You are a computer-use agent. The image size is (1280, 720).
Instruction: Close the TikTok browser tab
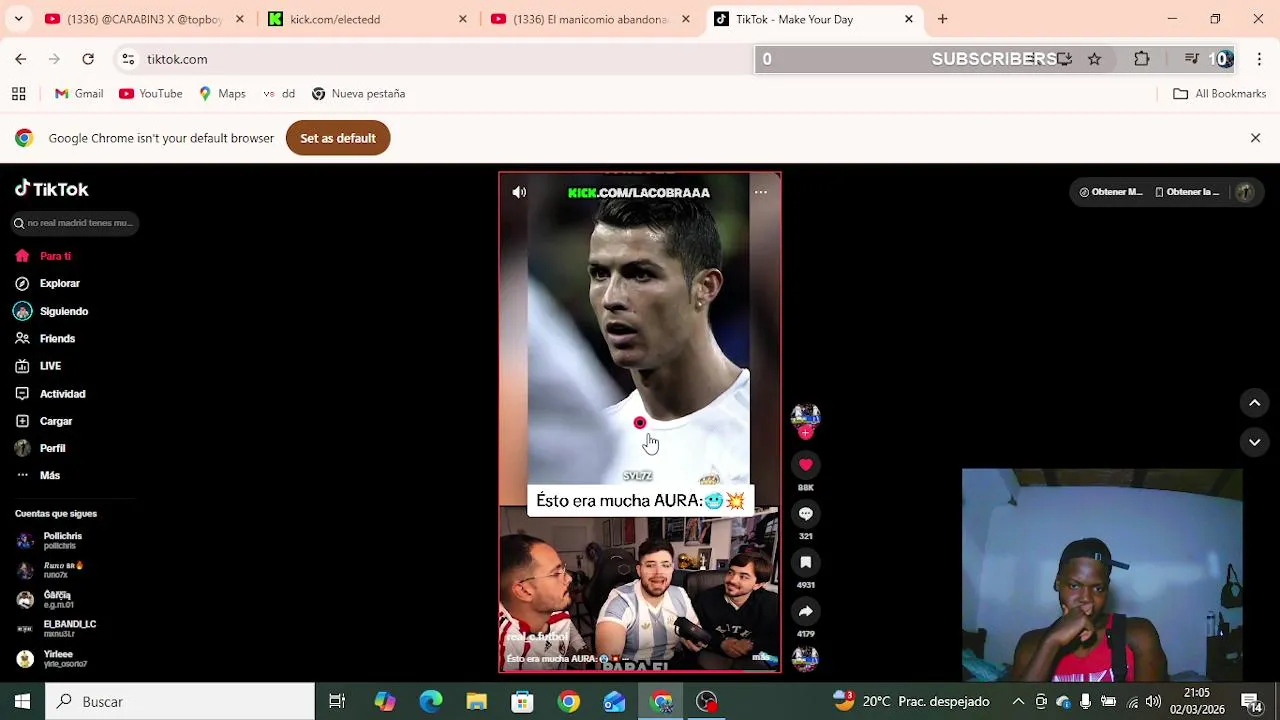pyautogui.click(x=908, y=19)
